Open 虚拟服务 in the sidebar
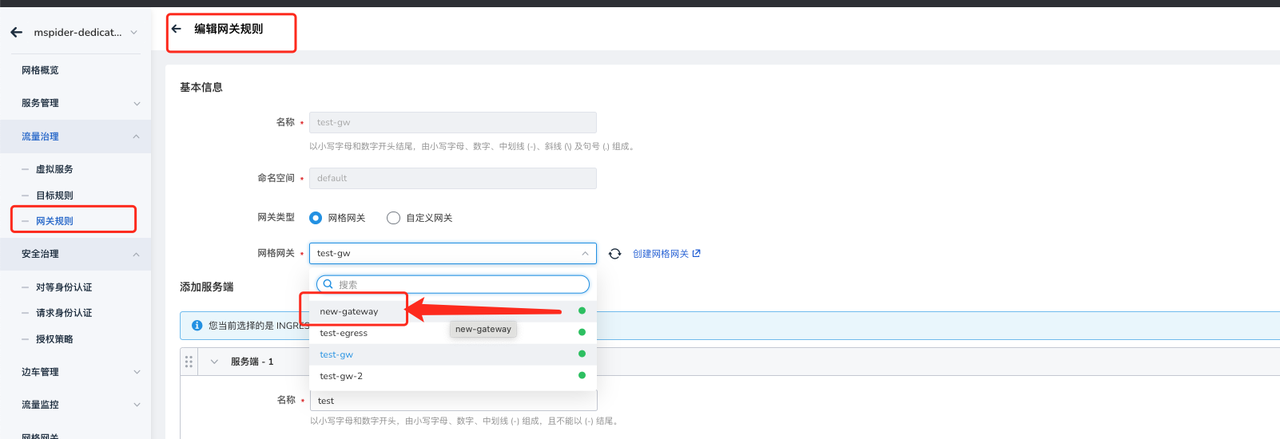 point(54,169)
